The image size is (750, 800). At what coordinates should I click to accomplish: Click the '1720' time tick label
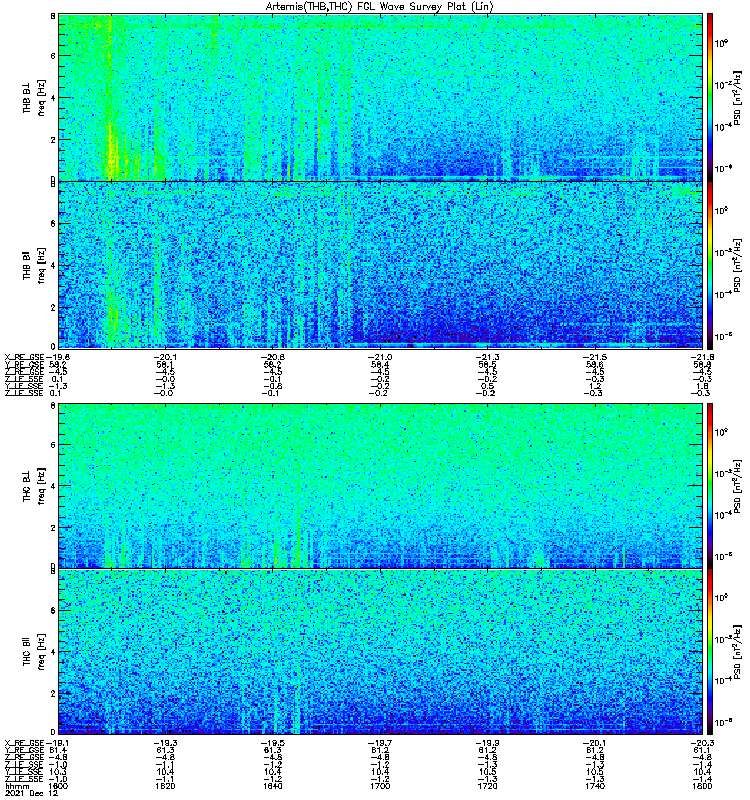(487, 786)
